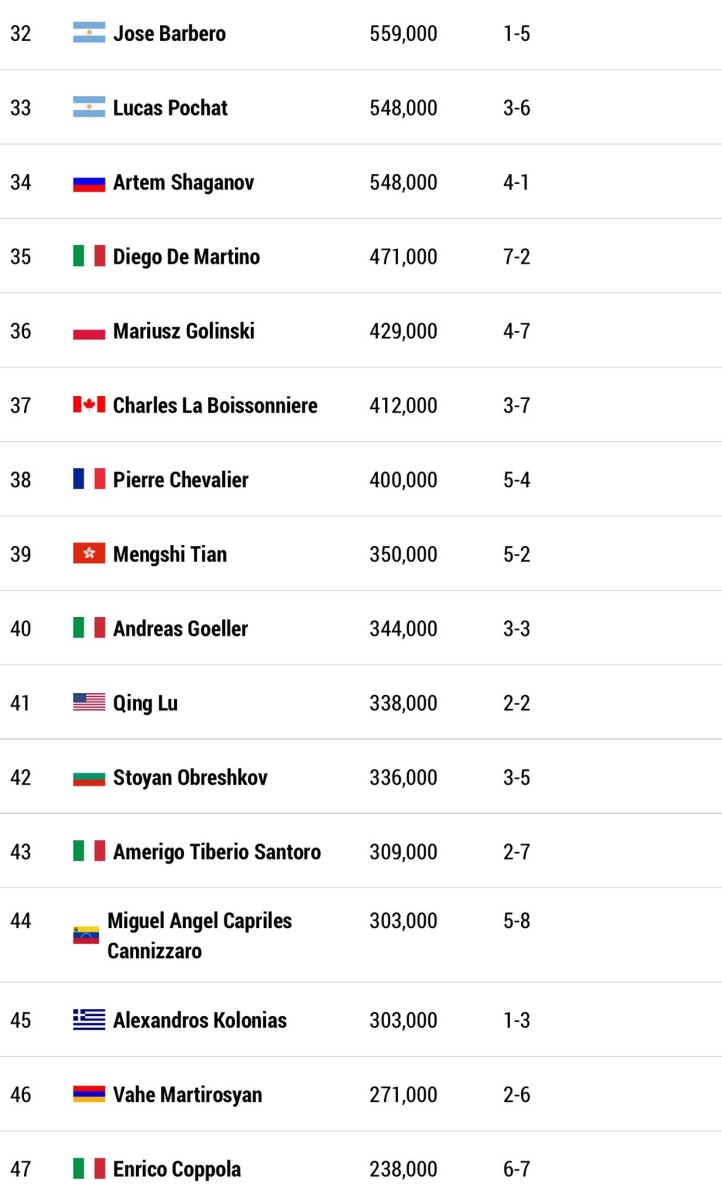
Task: Click rank number 42 in the list
Action: click(21, 778)
